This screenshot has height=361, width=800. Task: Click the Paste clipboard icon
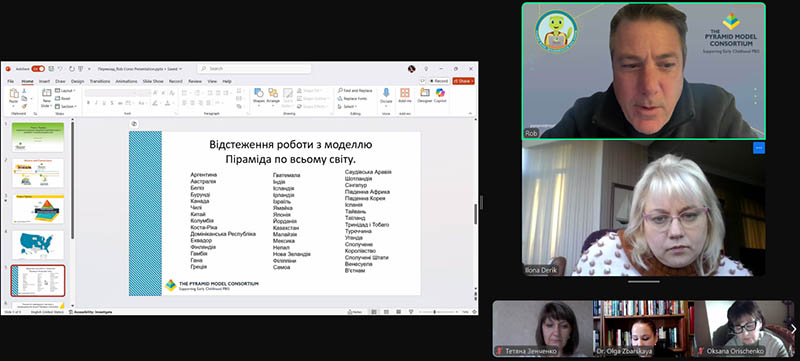[14, 96]
